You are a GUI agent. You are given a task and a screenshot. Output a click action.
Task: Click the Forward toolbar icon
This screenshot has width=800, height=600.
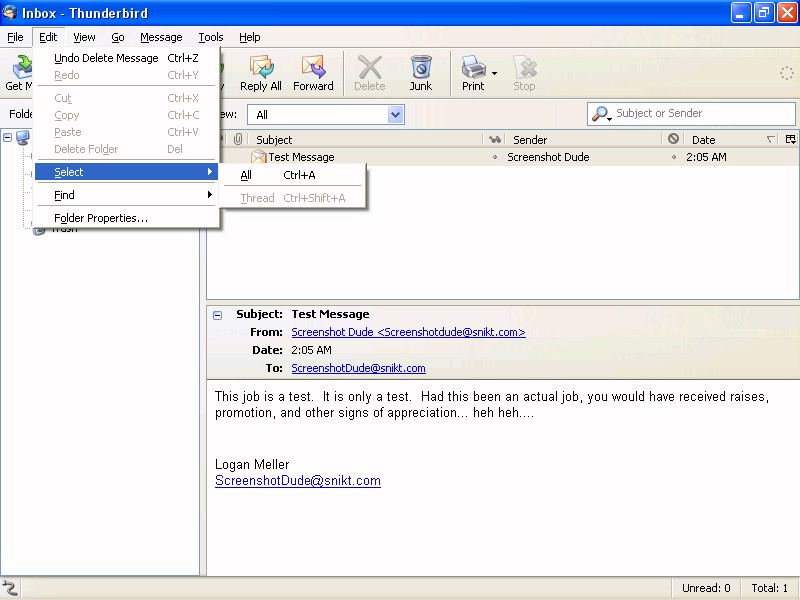tap(313, 67)
